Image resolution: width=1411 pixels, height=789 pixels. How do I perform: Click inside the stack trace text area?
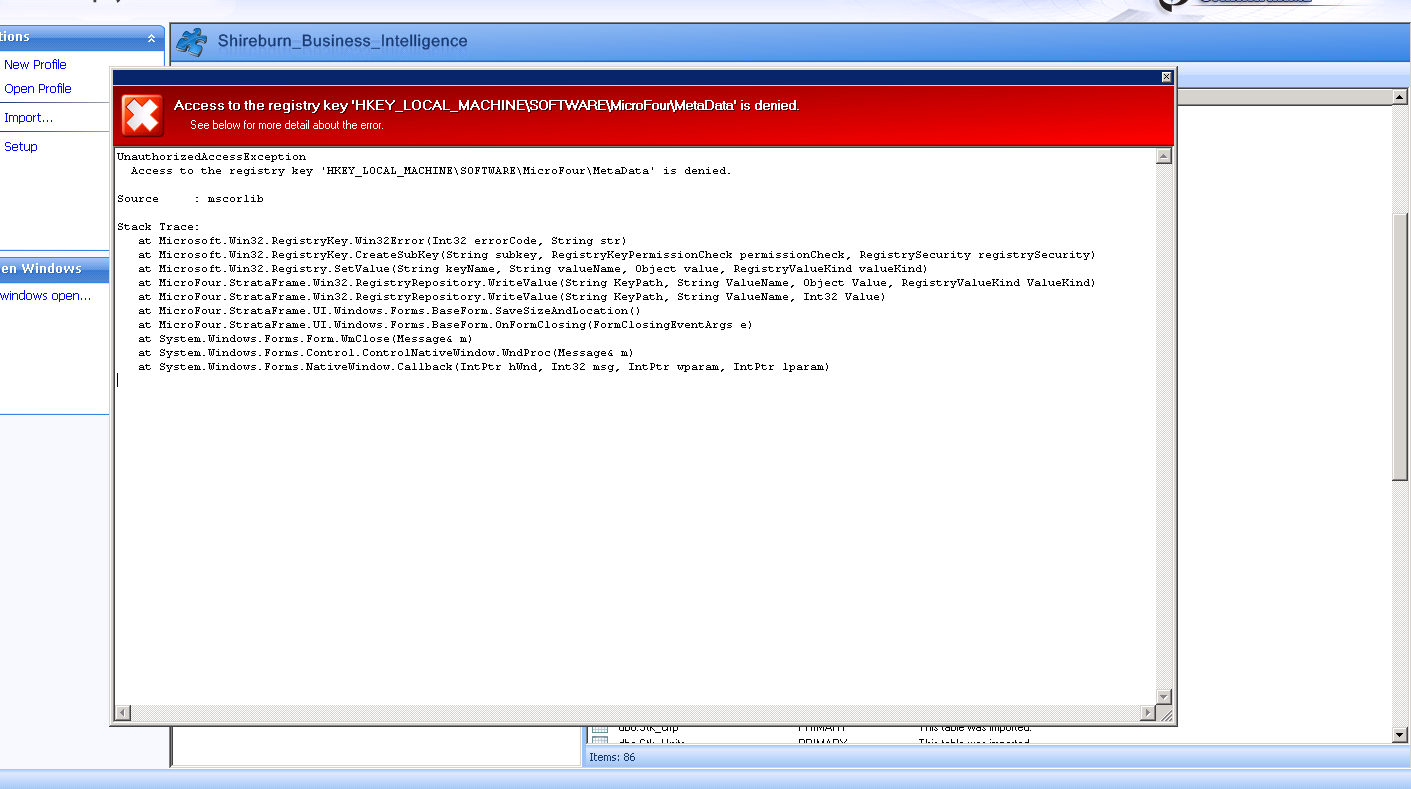[x=600, y=500]
